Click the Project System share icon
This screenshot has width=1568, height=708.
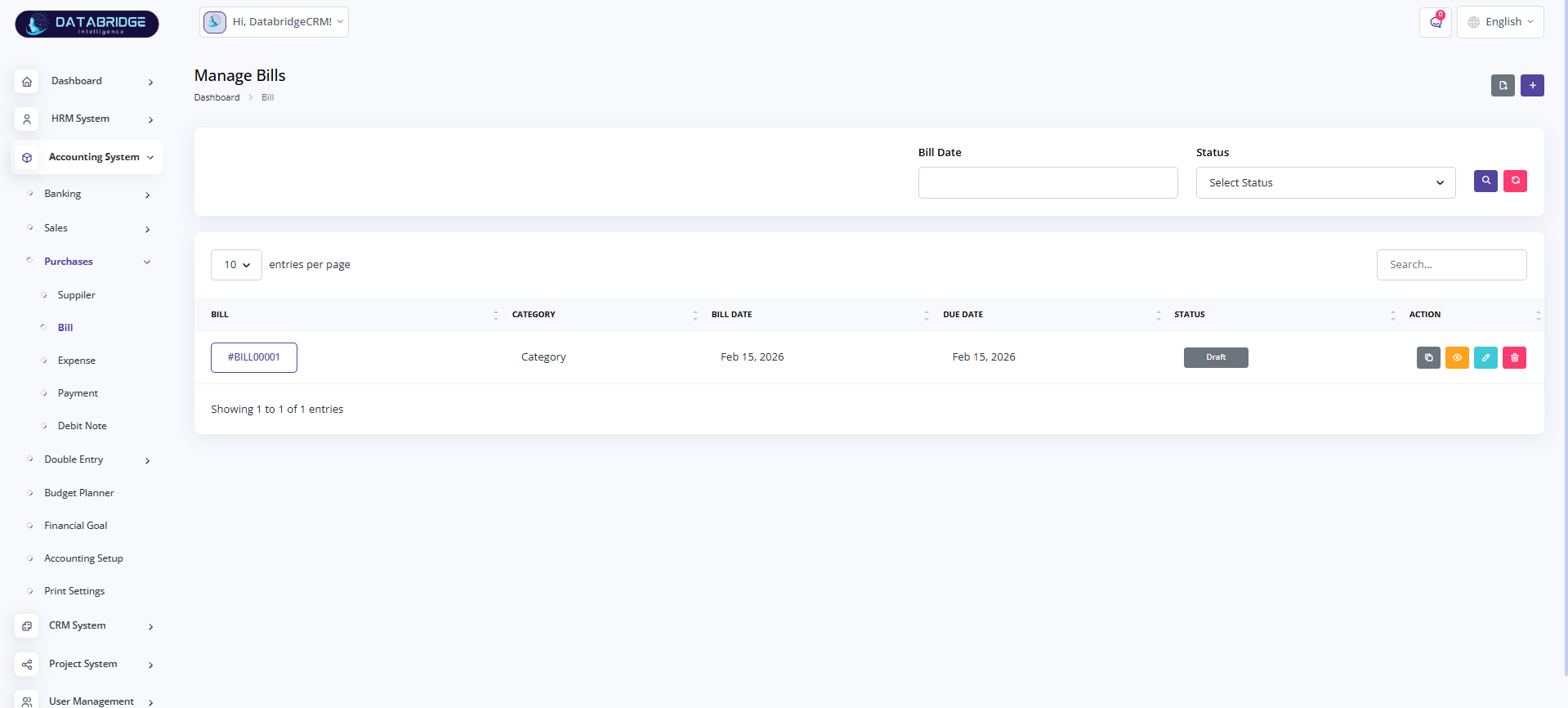point(27,665)
